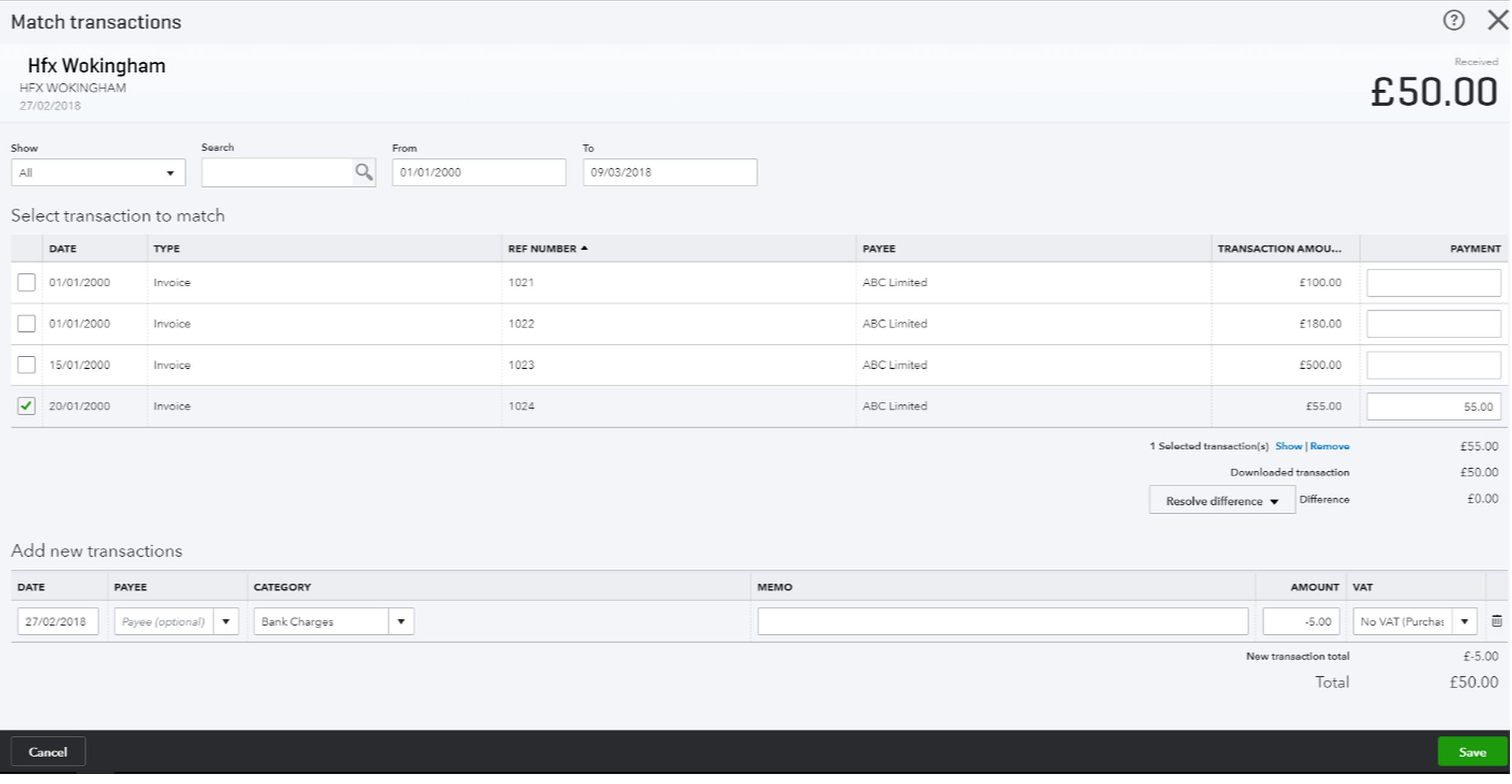Open the Bank Charges category dropdown arrow

(401, 621)
